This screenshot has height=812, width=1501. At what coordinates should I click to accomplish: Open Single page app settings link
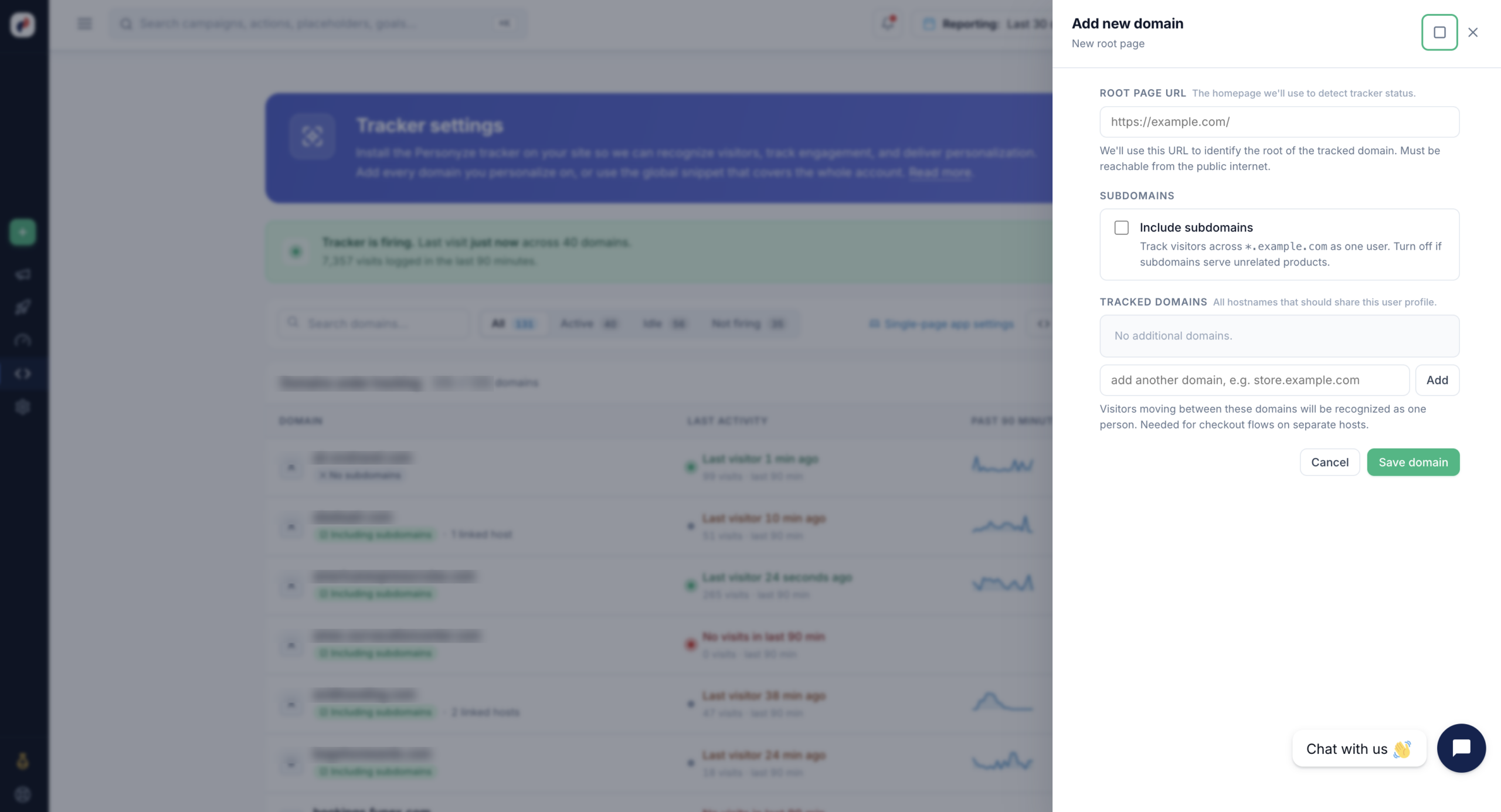click(942, 324)
